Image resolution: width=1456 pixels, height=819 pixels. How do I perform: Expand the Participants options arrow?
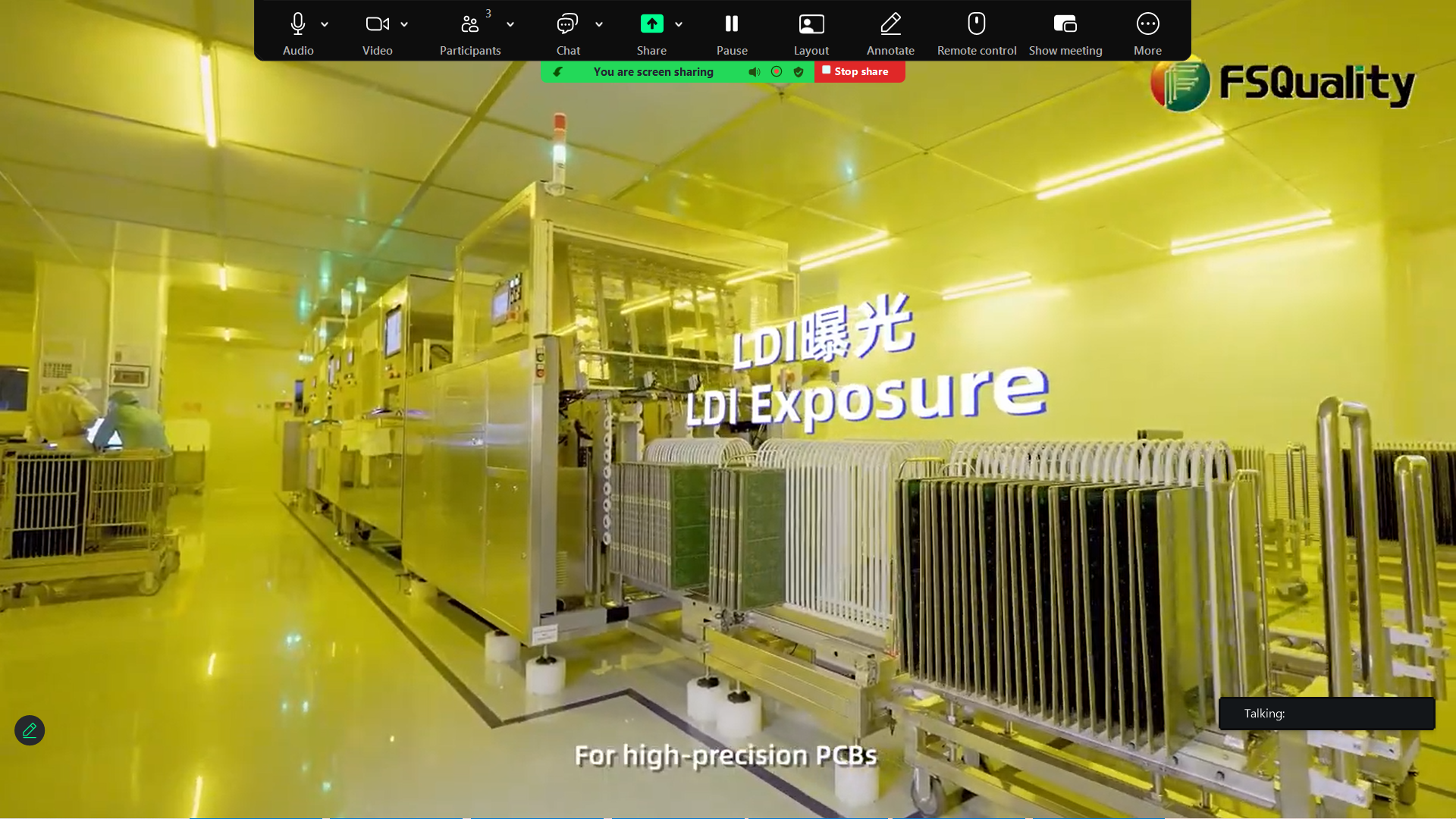[510, 24]
